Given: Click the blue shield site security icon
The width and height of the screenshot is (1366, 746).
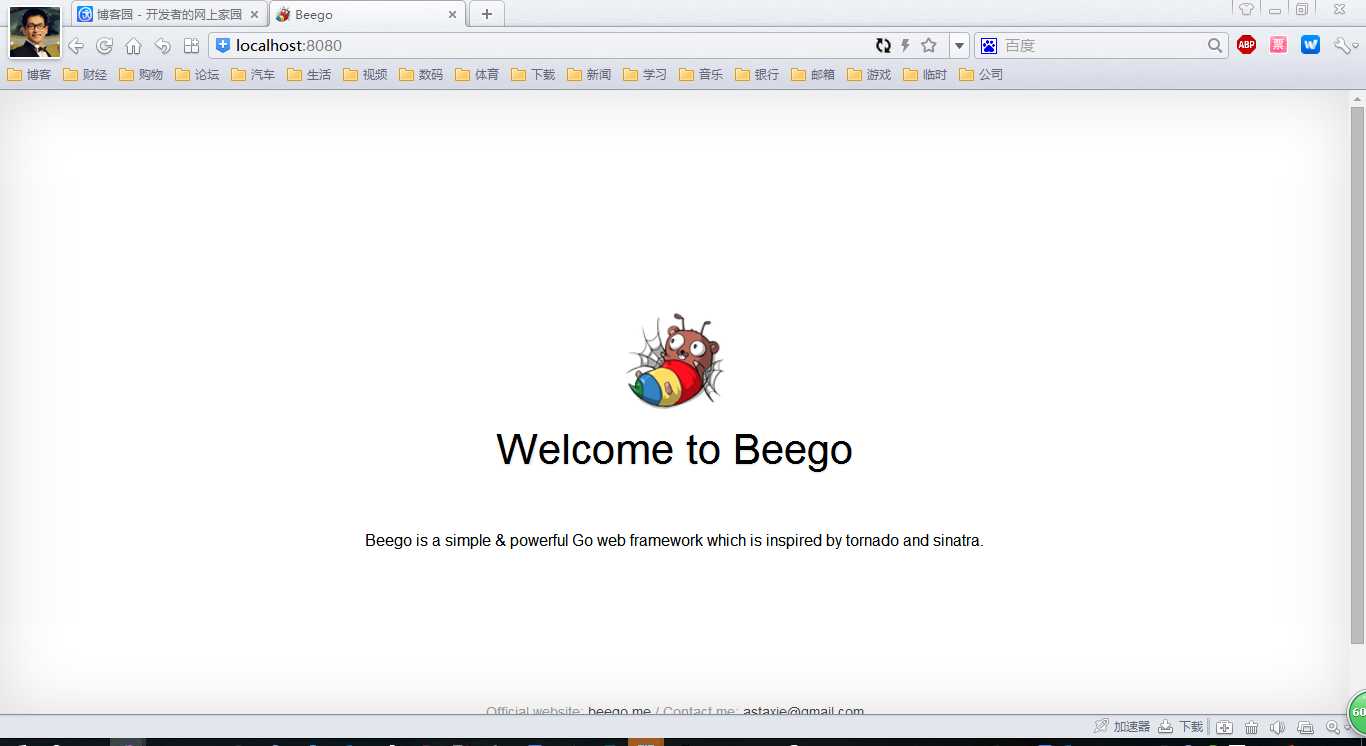Looking at the screenshot, I should click(x=223, y=45).
